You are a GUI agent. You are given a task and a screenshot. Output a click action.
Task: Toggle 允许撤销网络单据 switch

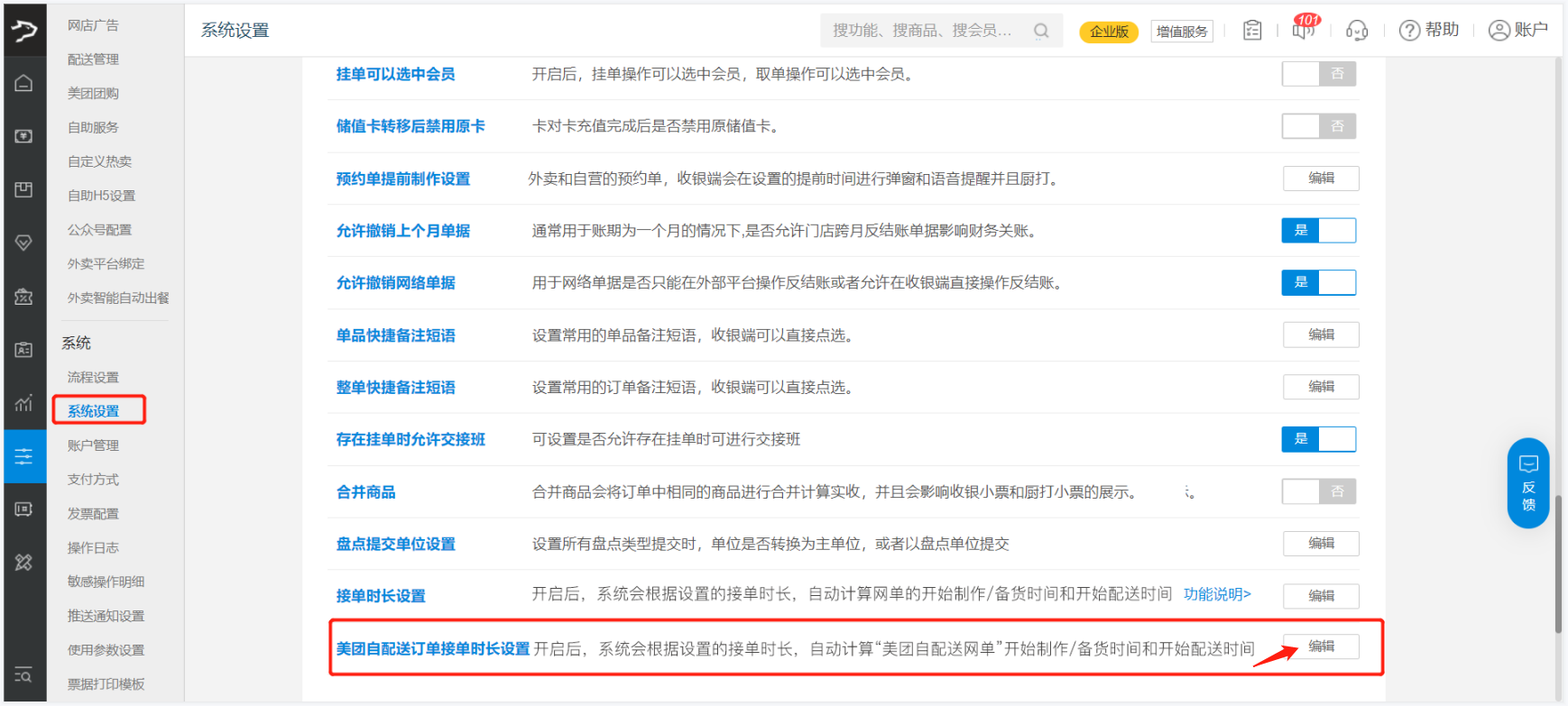[x=1319, y=283]
